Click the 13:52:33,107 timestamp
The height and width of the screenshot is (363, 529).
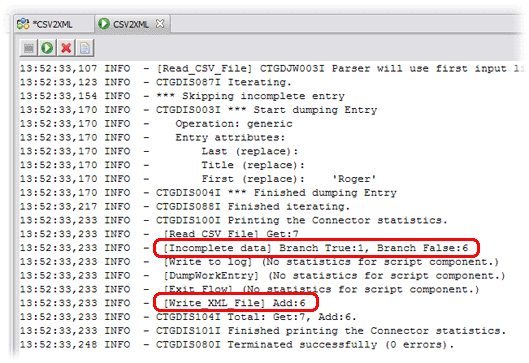coord(58,68)
